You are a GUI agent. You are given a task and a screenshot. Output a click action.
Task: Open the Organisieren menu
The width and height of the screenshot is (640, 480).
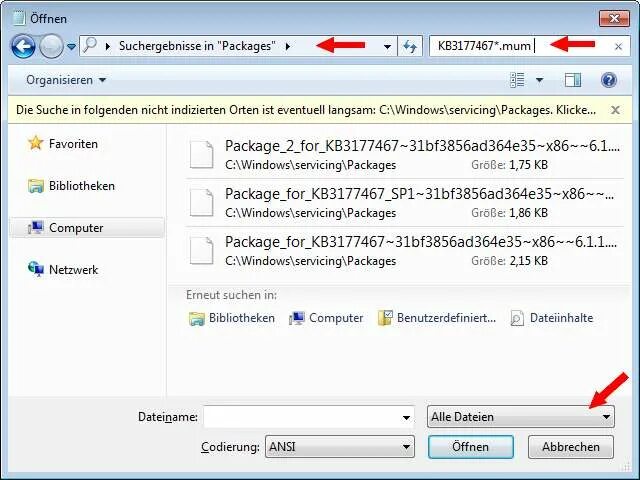pos(66,80)
